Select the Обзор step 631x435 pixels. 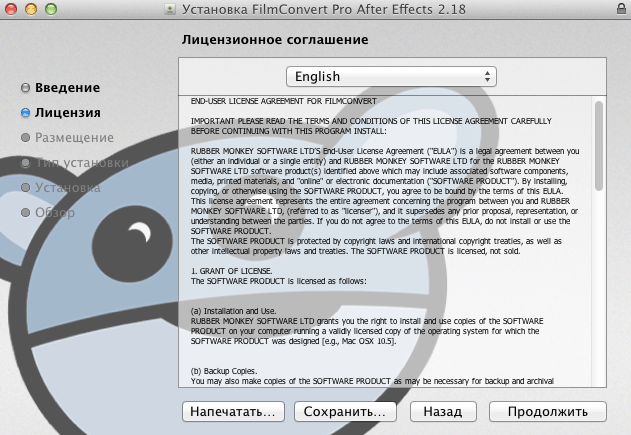click(x=55, y=212)
